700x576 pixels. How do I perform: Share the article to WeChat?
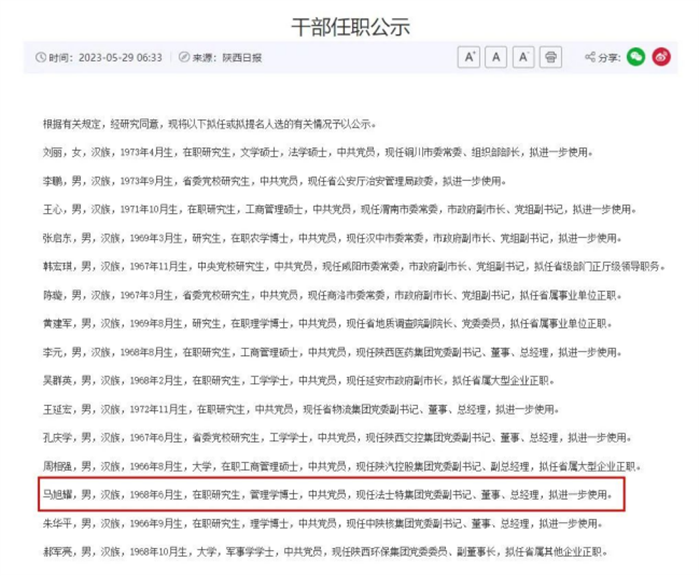tap(636, 57)
